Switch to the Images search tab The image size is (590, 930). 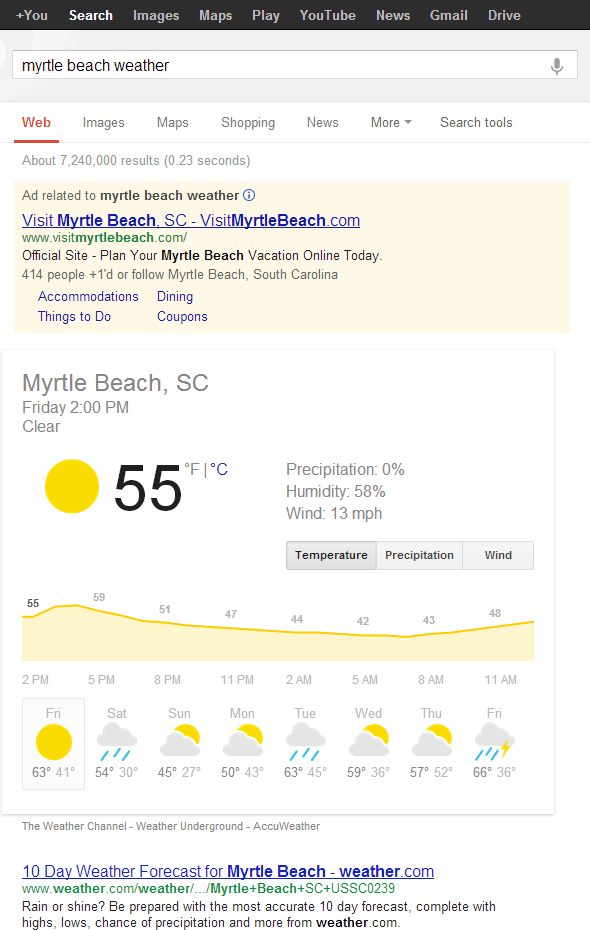[103, 122]
